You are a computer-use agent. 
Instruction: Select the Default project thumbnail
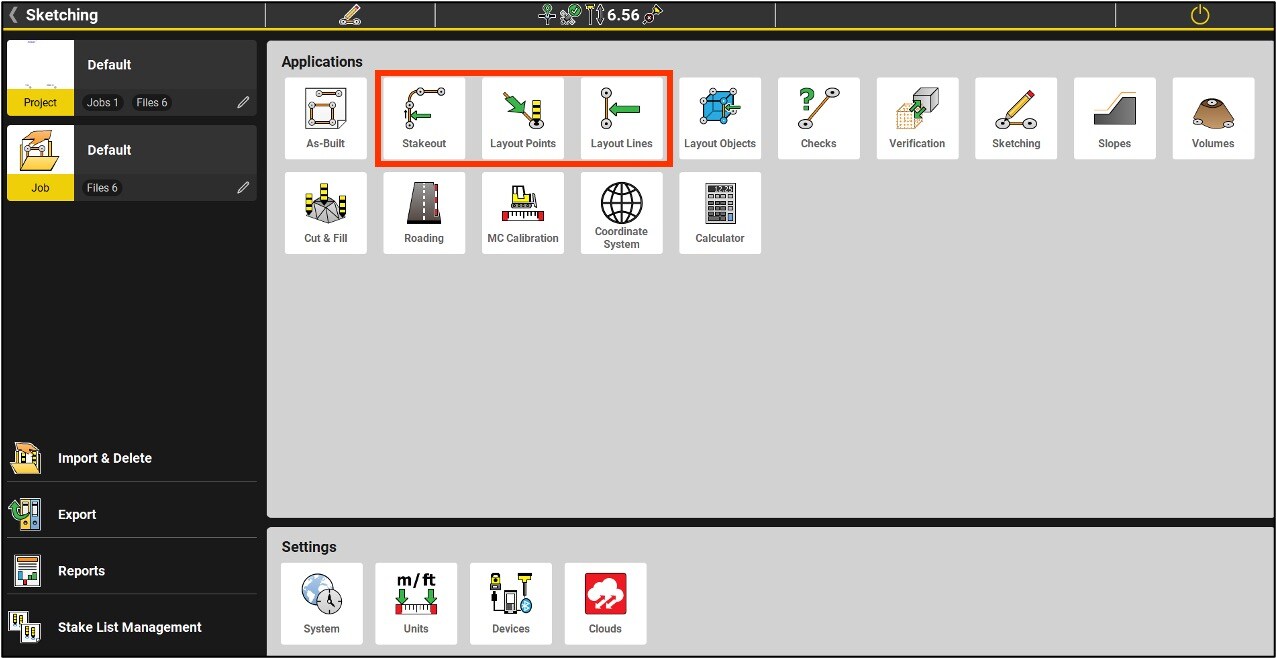tap(41, 76)
